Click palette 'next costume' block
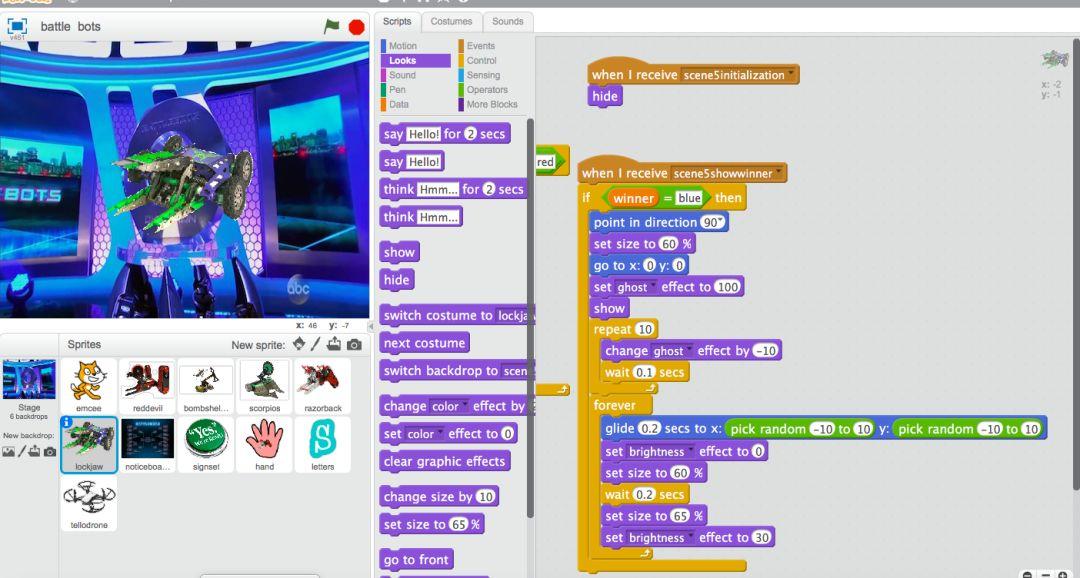The width and height of the screenshot is (1080, 578). pos(424,343)
